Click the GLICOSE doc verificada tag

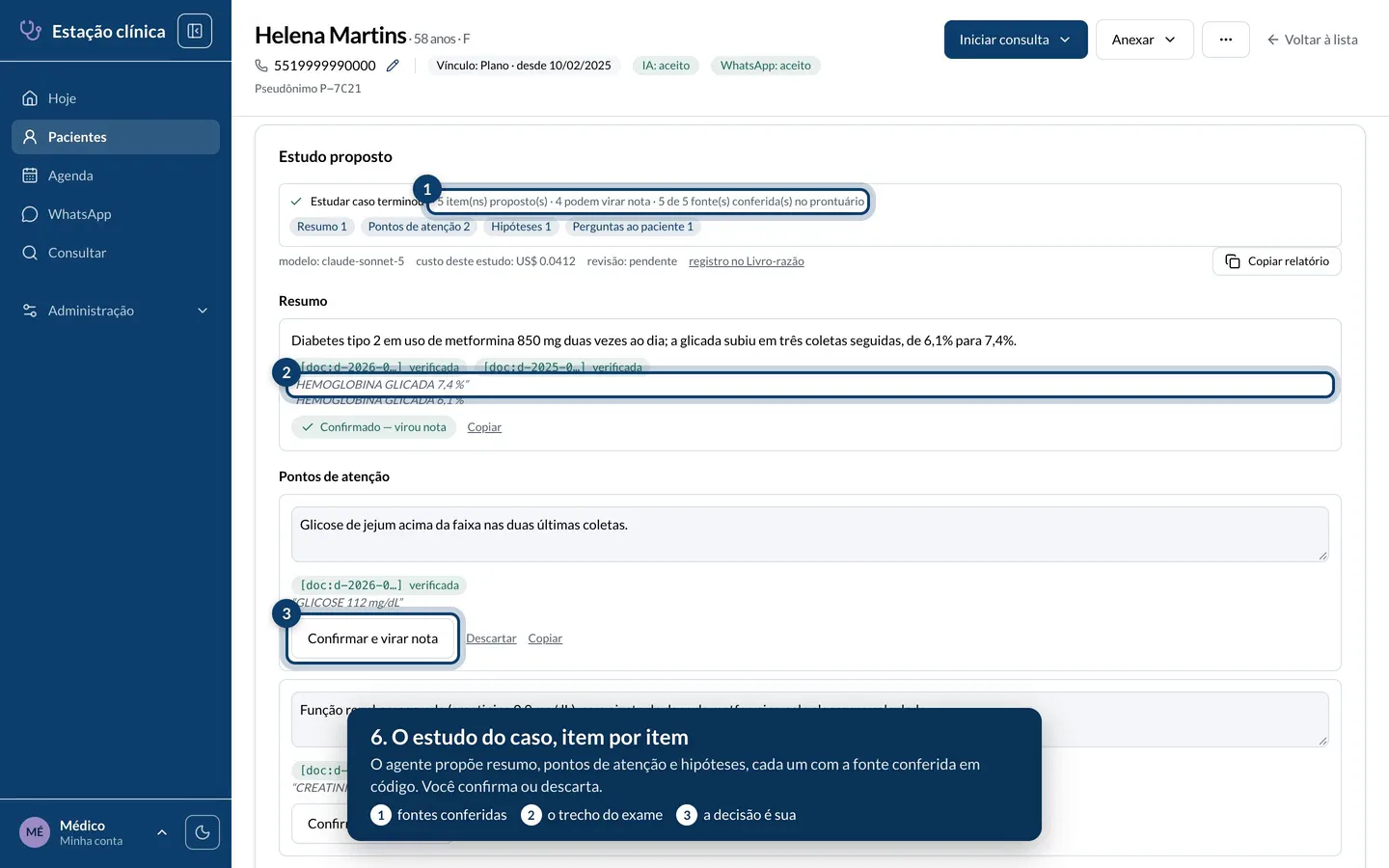click(379, 585)
